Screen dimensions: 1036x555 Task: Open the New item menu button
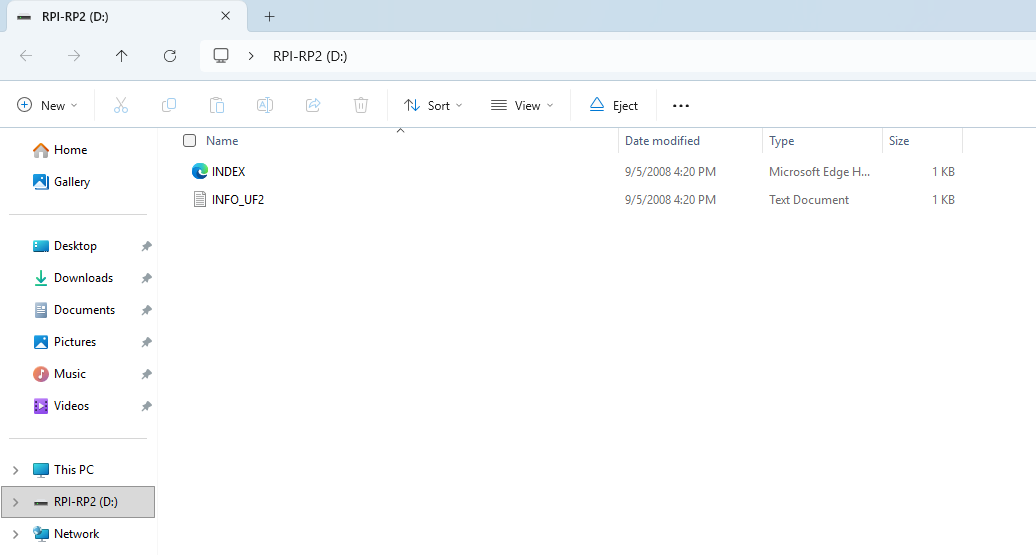(x=47, y=105)
